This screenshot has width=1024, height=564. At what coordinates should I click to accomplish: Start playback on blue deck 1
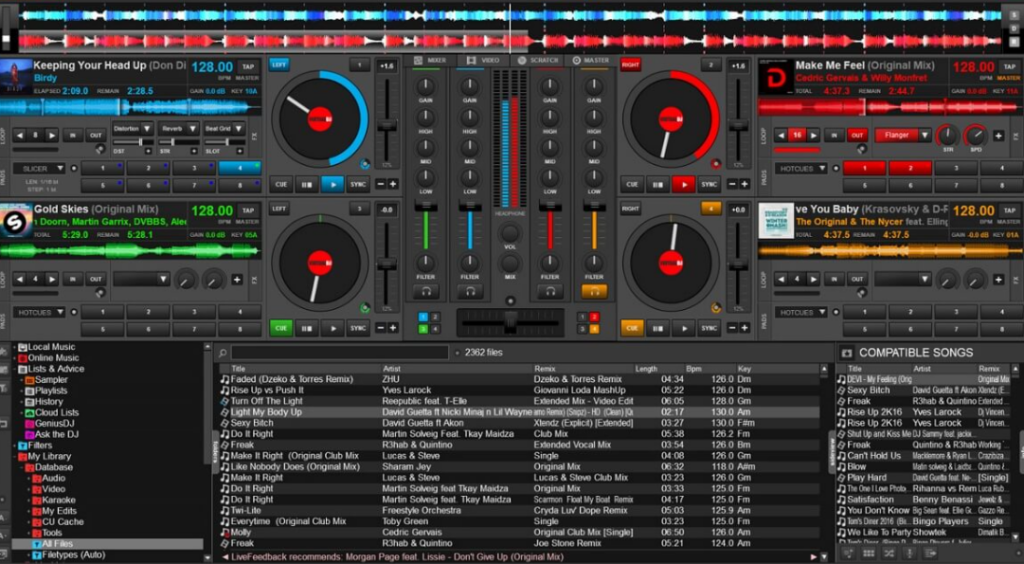[x=332, y=185]
